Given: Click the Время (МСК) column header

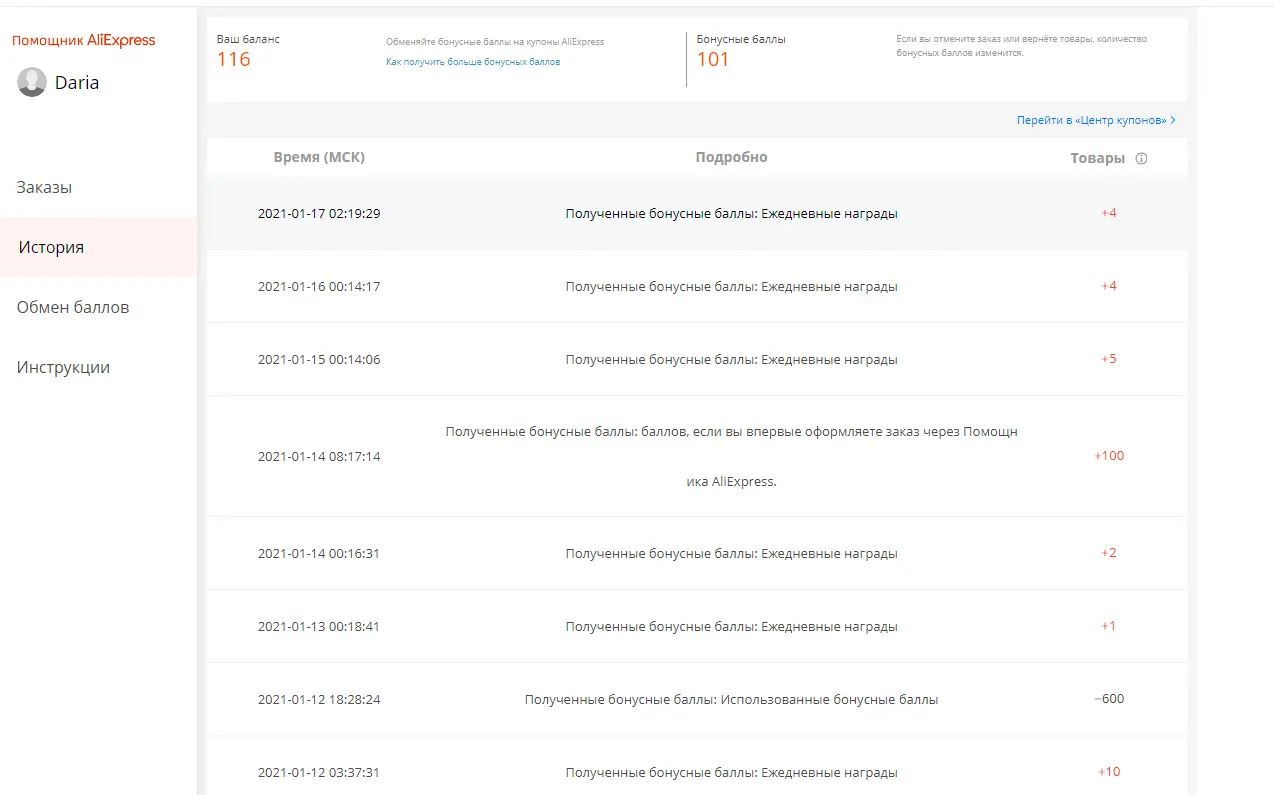Looking at the screenshot, I should pos(319,158).
